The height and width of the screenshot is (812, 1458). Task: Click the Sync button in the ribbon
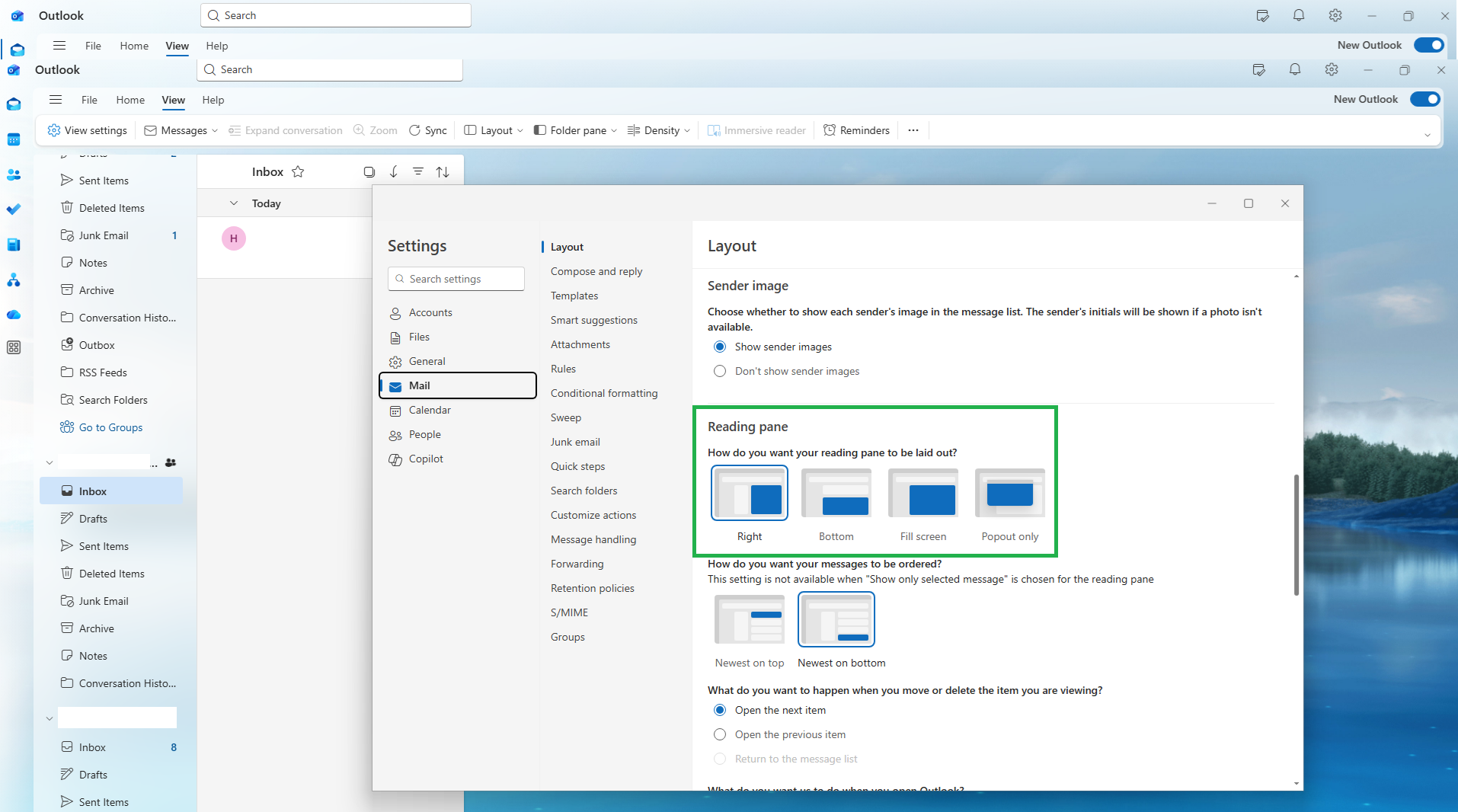pyautogui.click(x=428, y=130)
